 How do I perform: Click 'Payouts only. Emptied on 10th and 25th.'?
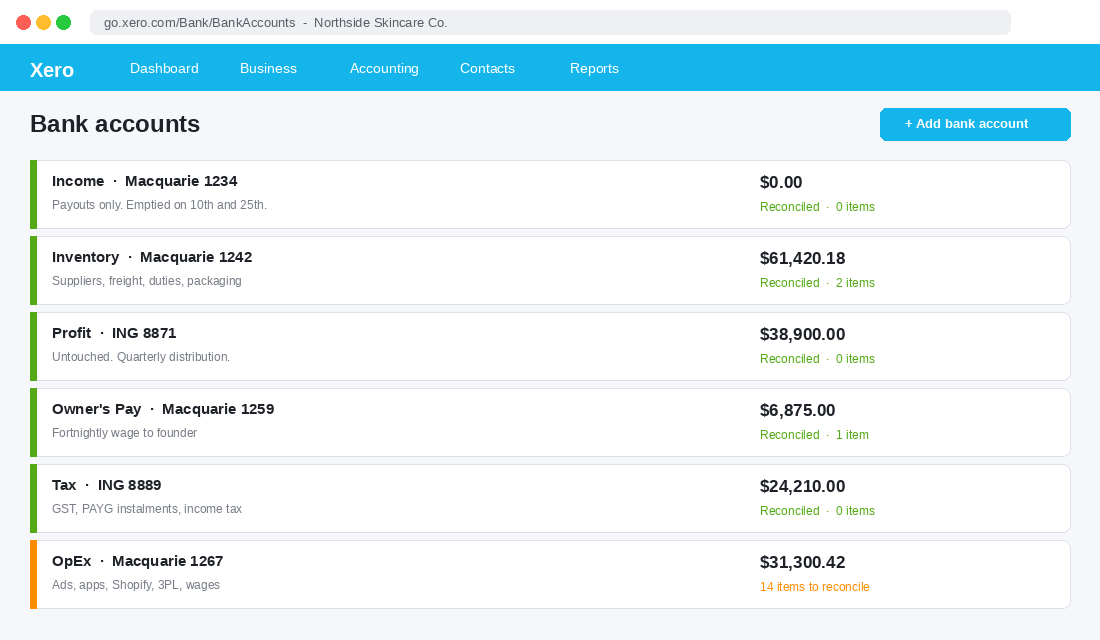(x=159, y=205)
